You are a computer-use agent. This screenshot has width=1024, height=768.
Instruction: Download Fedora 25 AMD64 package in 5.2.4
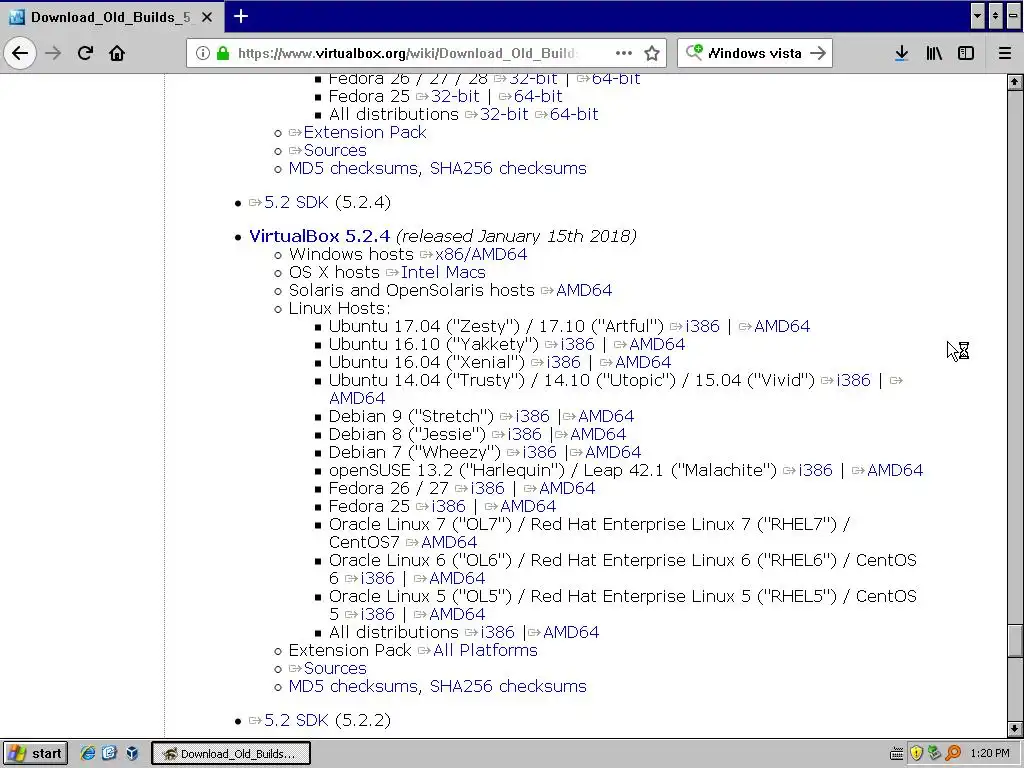tap(527, 506)
